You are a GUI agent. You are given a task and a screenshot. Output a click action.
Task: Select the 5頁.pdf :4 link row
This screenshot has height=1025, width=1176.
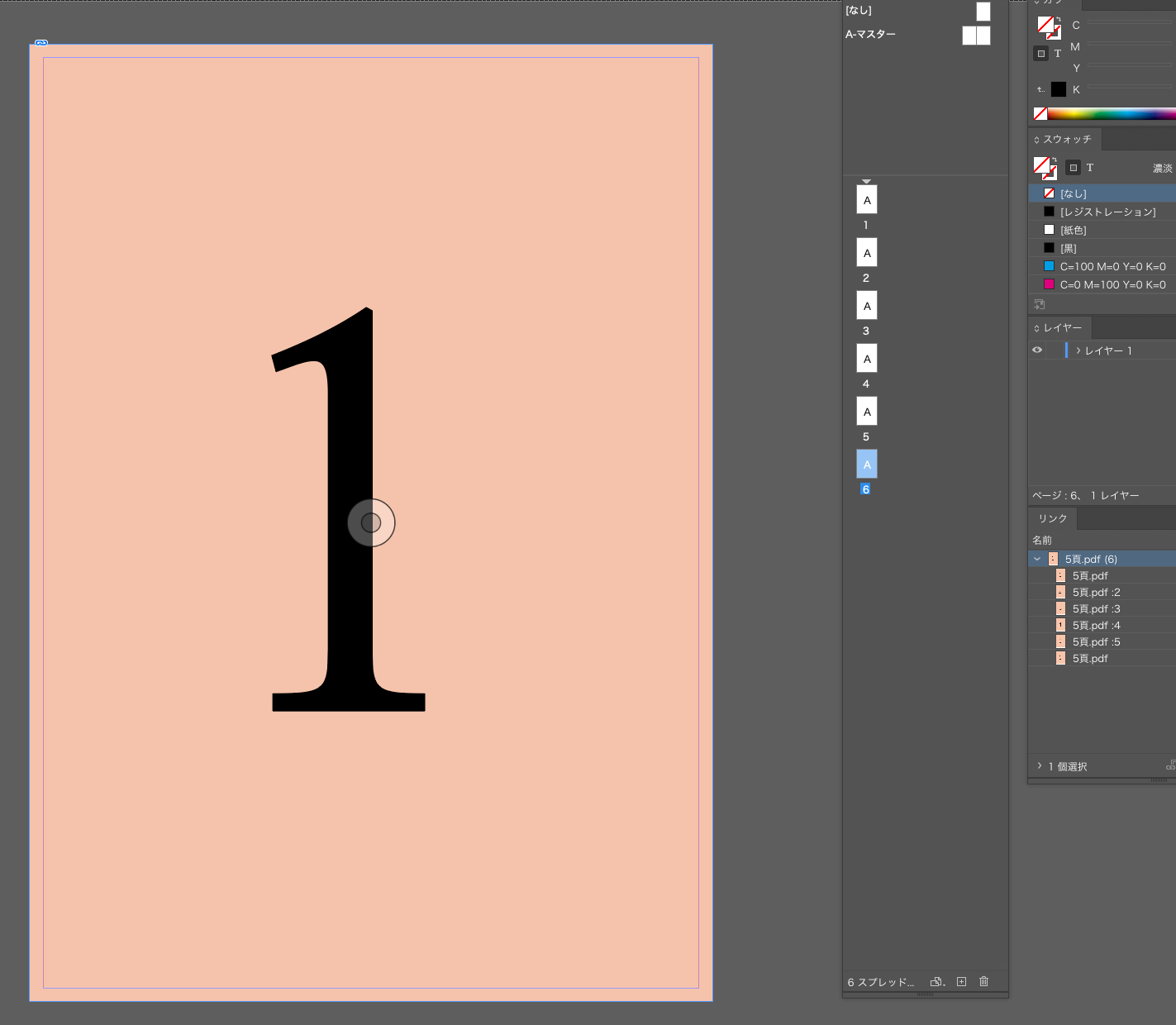(x=1102, y=625)
